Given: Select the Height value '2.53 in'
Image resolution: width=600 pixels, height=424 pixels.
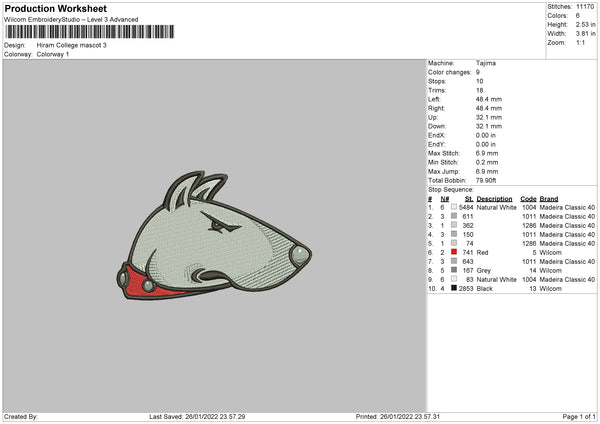Looking at the screenshot, I should click(x=585, y=24).
